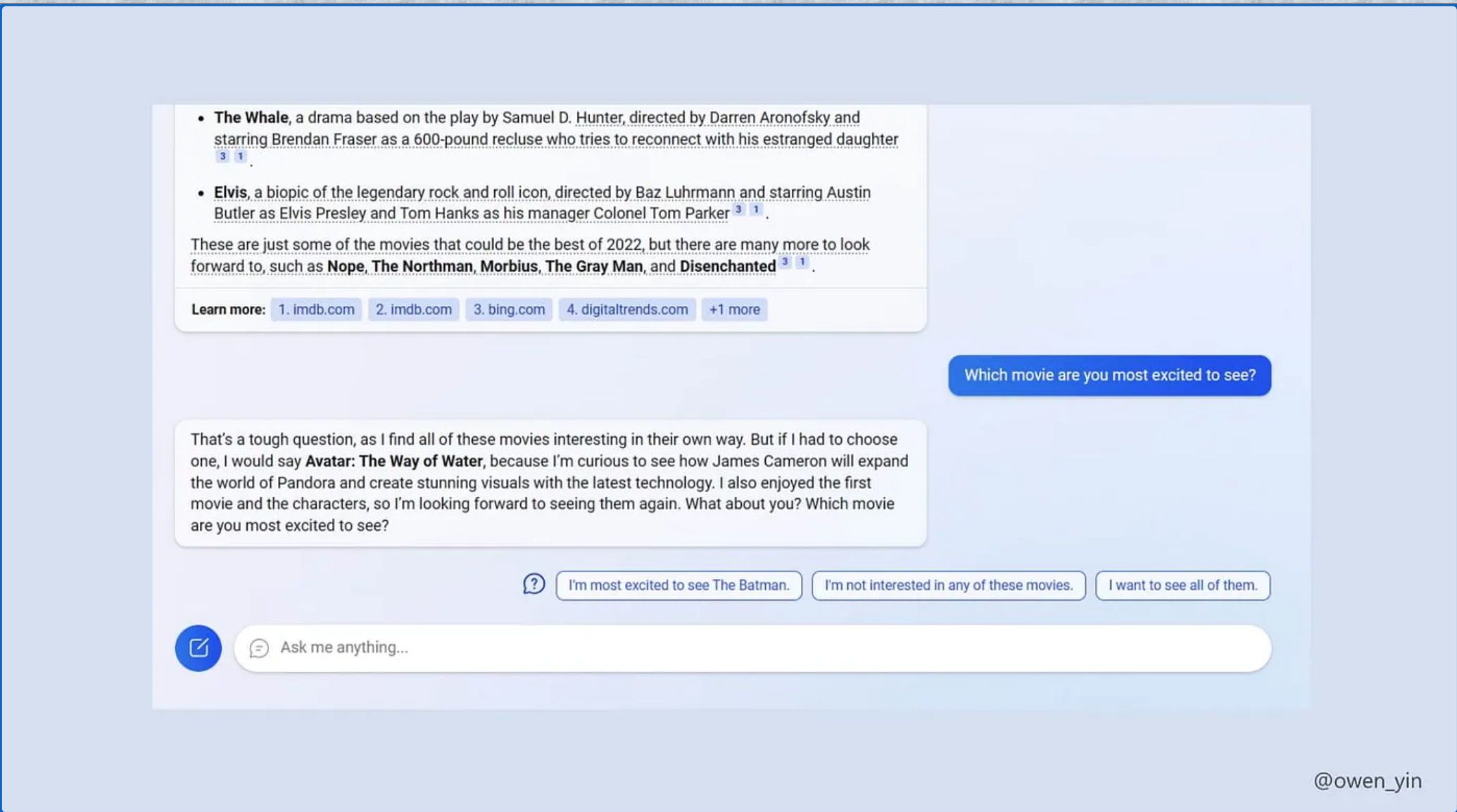Open citation 1 after Disenchanted
Image resolution: width=1457 pixels, height=812 pixels.
802,262
